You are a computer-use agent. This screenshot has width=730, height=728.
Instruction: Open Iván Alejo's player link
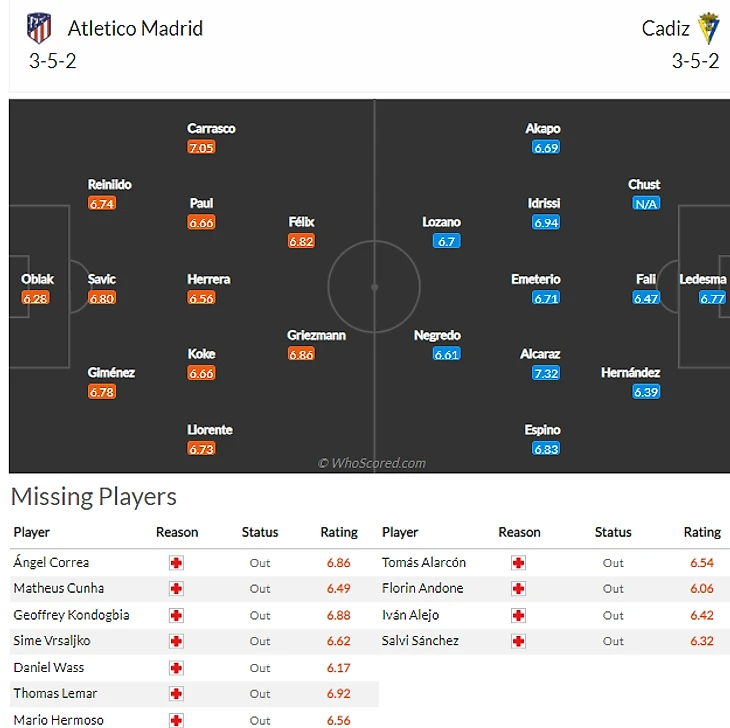click(x=410, y=615)
